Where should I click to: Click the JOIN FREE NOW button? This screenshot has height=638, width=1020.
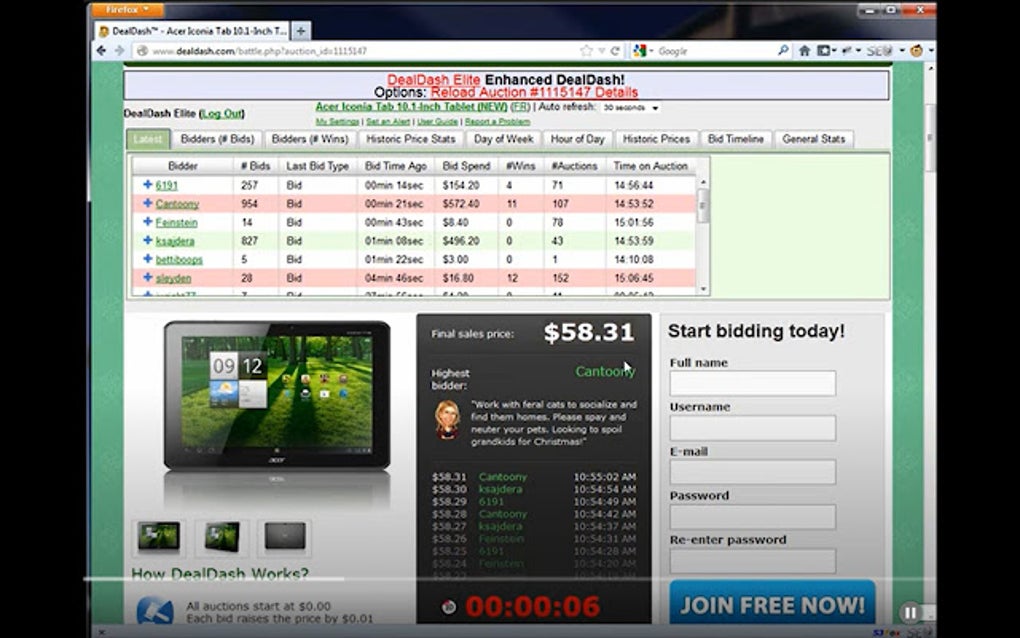[x=772, y=605]
